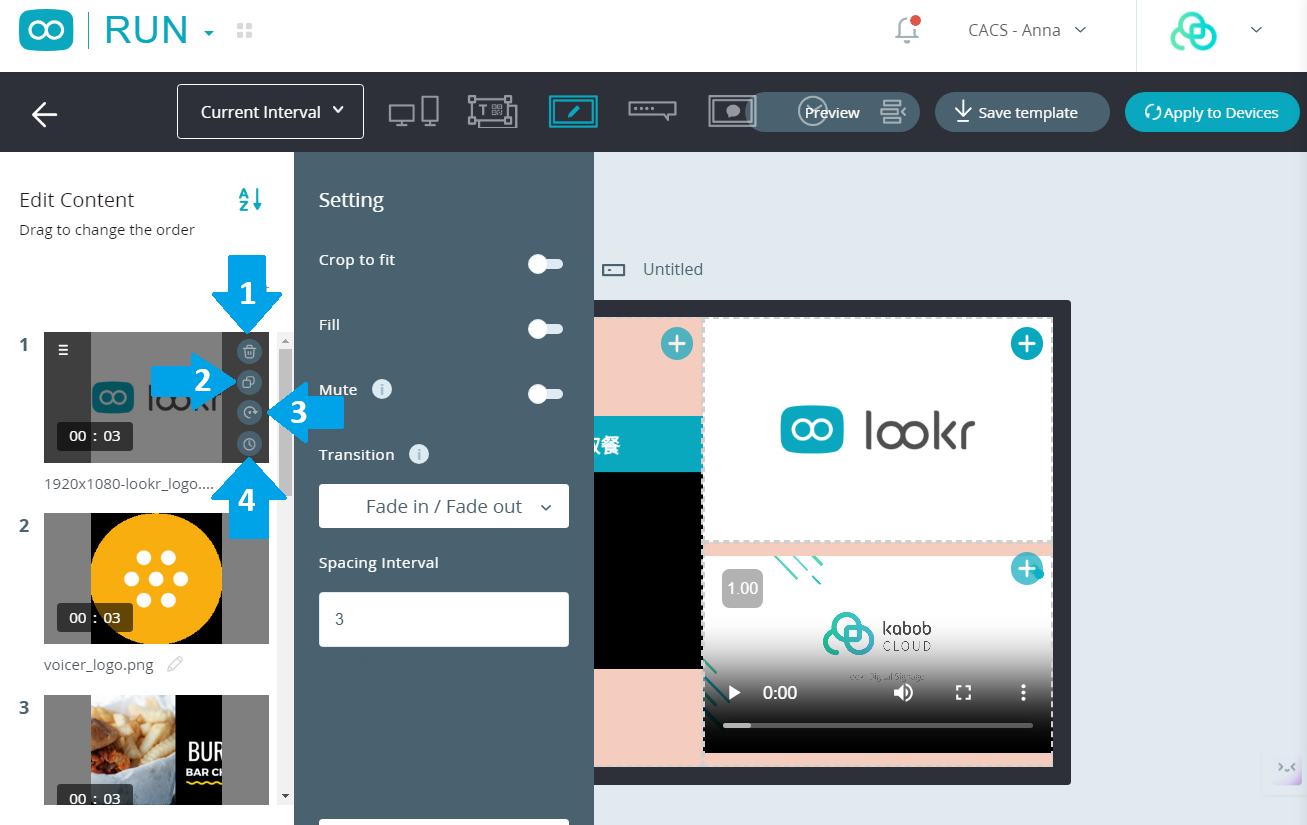Select the edit content pencil icon
Screen dimensions: 1307x825
coord(573,111)
